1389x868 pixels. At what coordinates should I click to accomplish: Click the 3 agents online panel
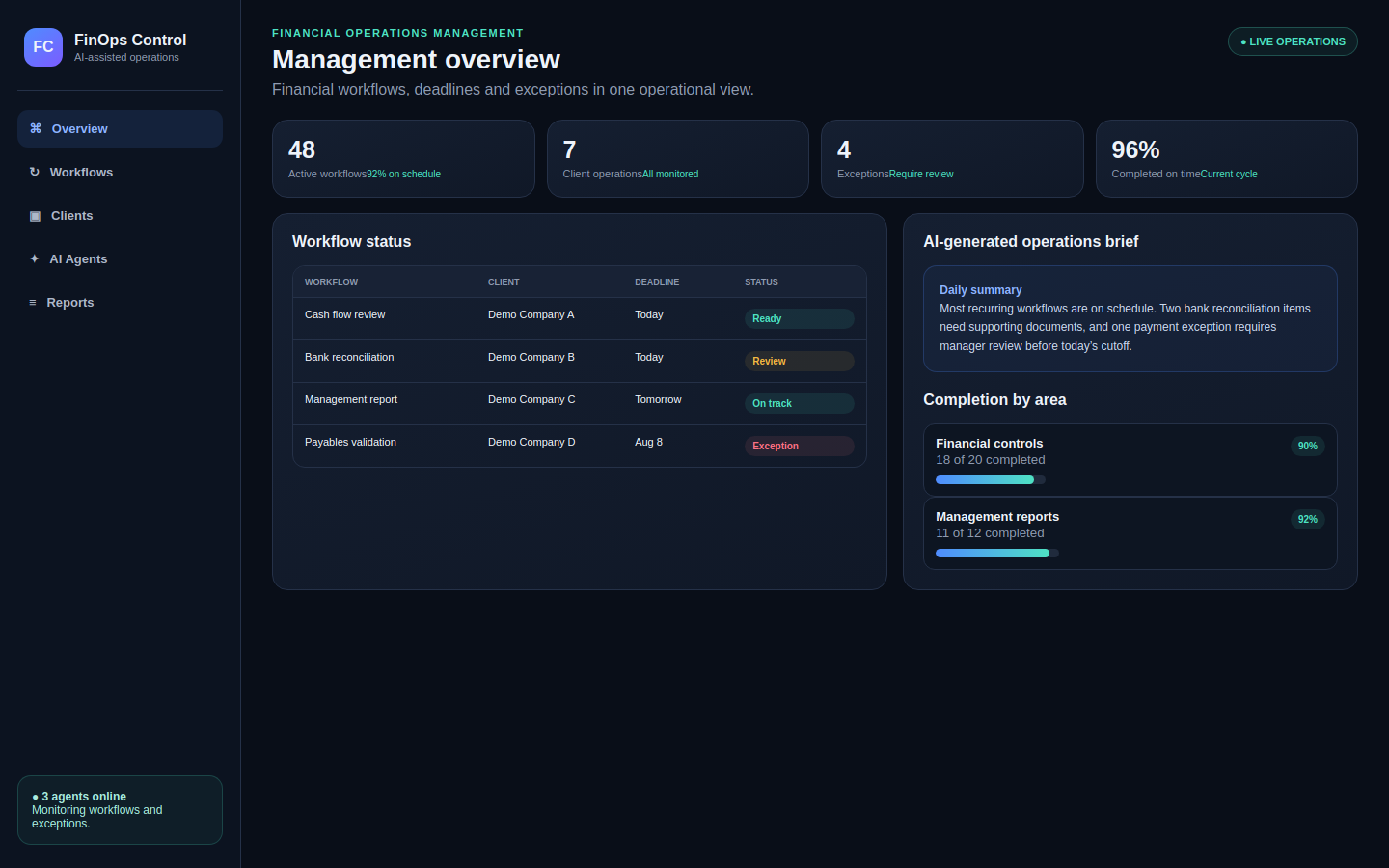click(x=120, y=810)
